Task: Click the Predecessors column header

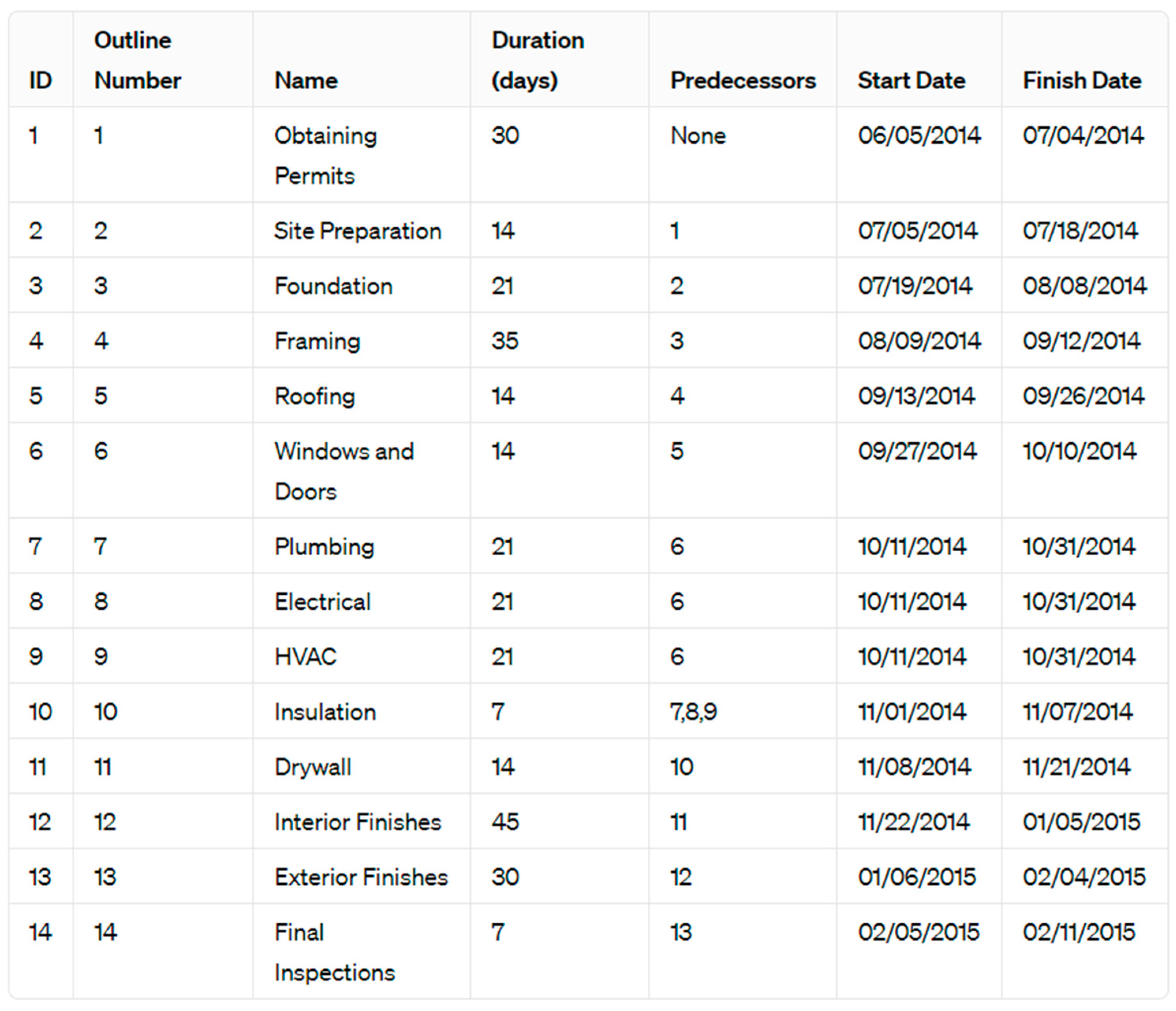Action: [x=742, y=81]
